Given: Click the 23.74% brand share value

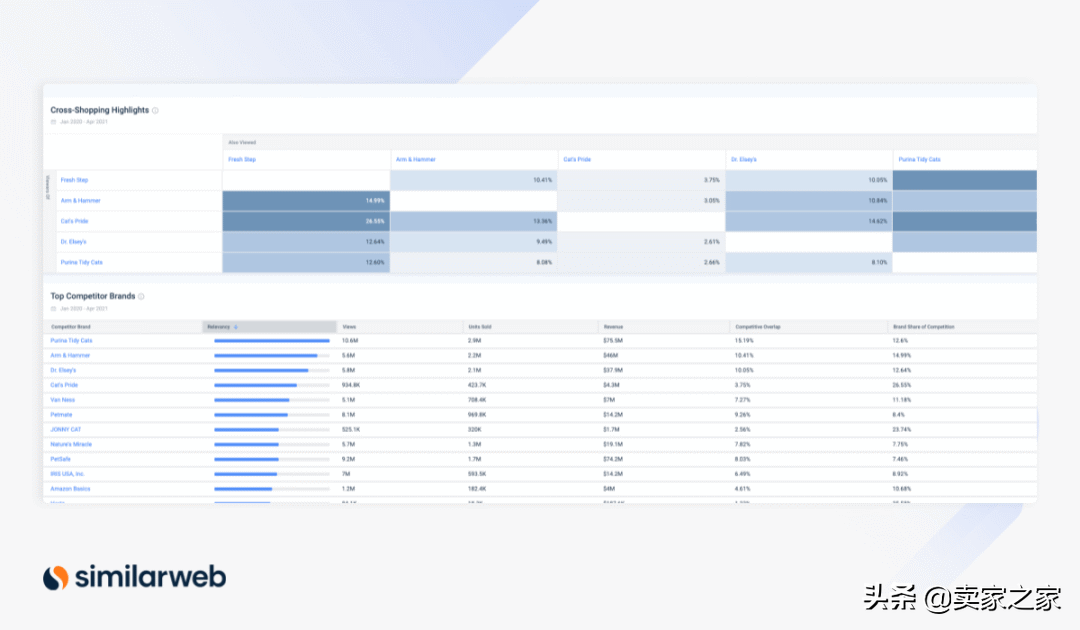Looking at the screenshot, I should point(902,430).
